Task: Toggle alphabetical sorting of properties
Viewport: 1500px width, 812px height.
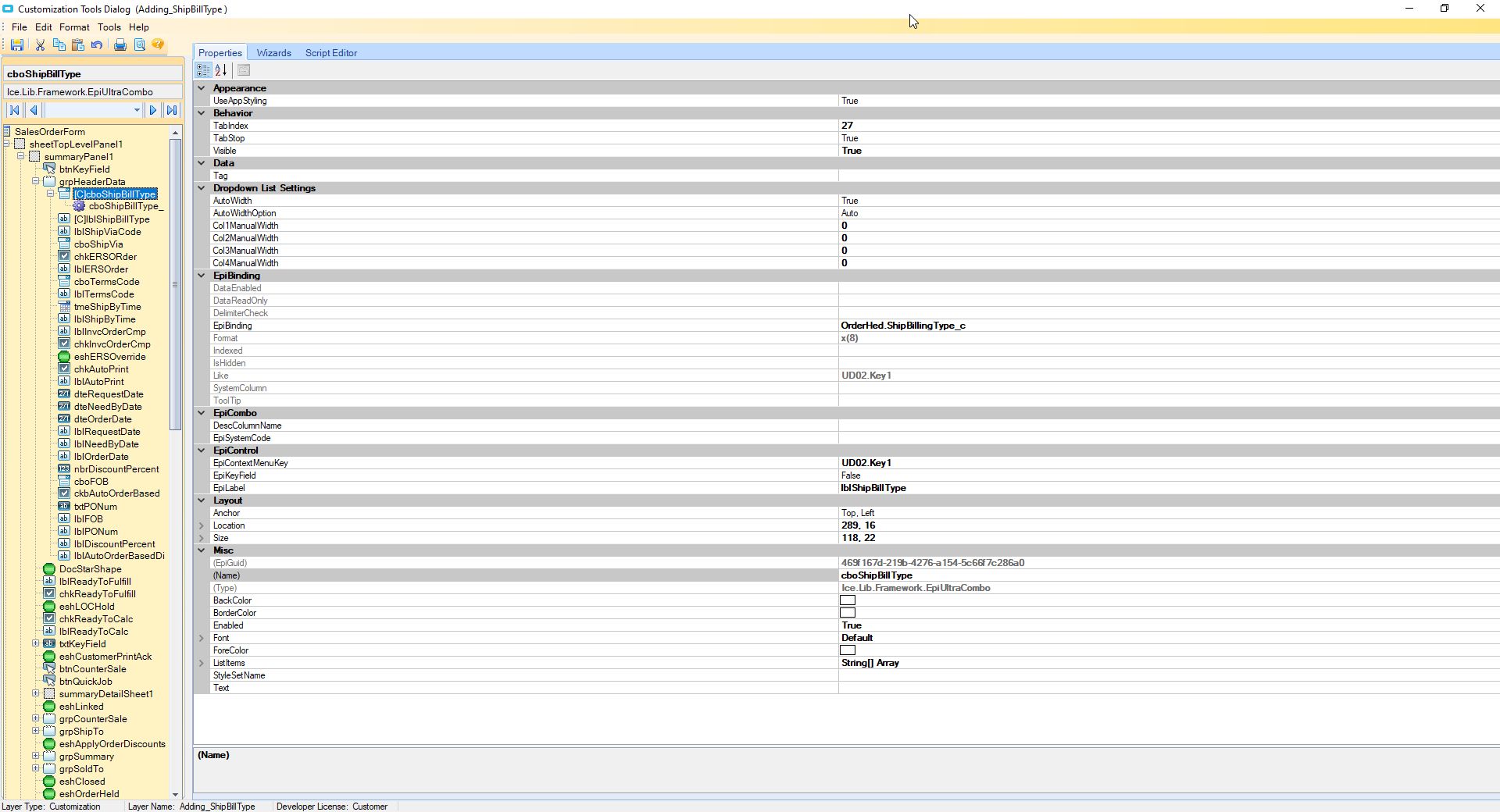Action: tap(221, 70)
